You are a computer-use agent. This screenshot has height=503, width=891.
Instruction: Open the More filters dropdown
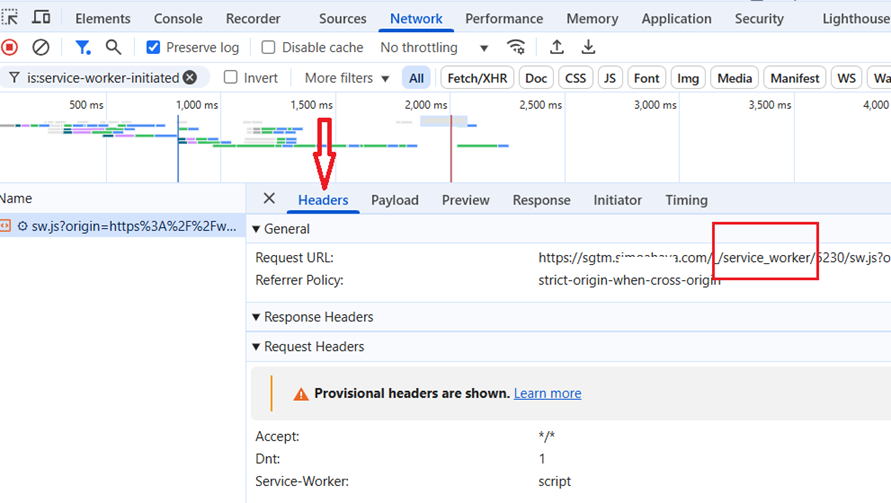(x=347, y=78)
